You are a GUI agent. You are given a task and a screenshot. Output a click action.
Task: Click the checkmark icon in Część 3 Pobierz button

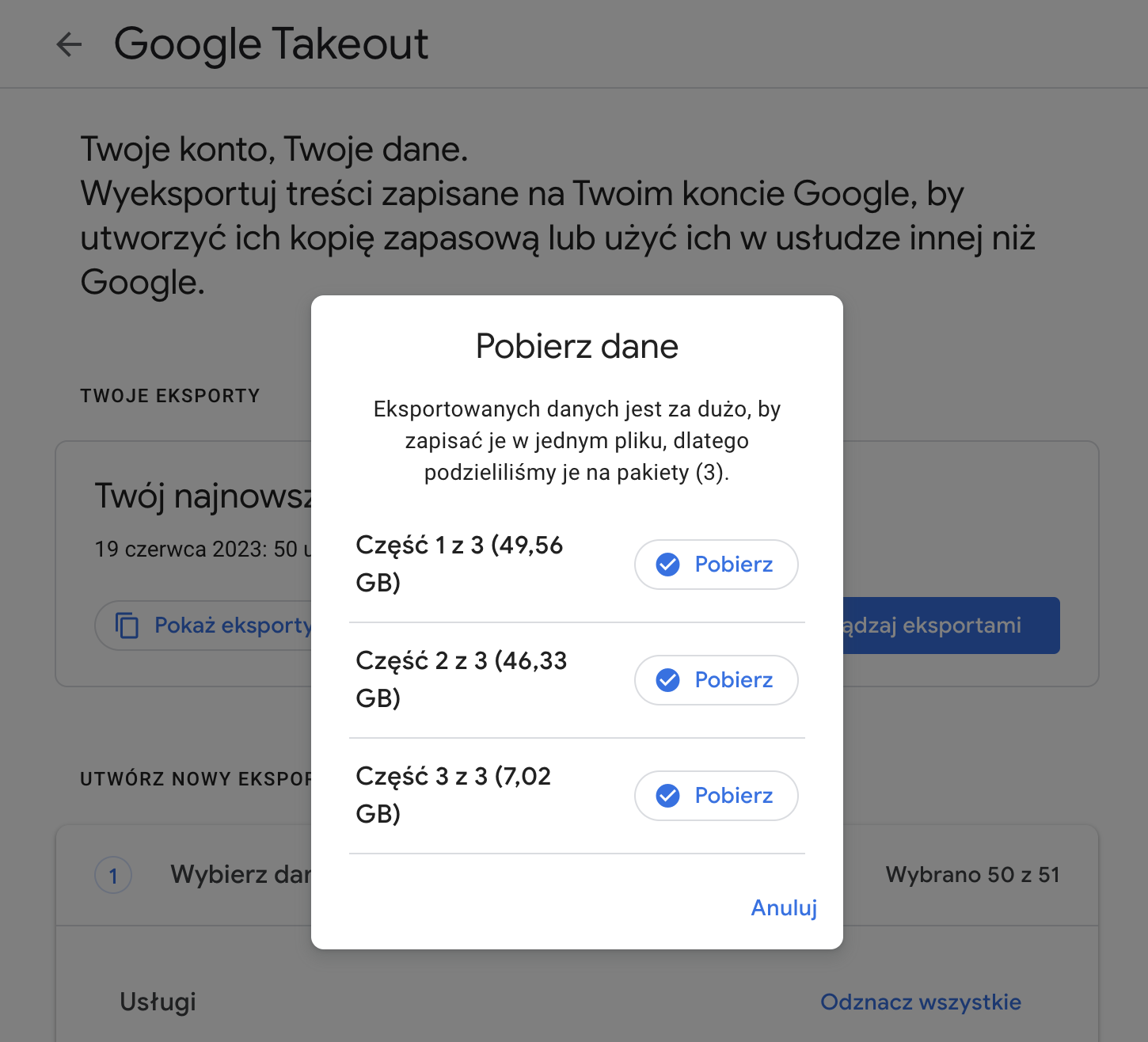coord(667,796)
